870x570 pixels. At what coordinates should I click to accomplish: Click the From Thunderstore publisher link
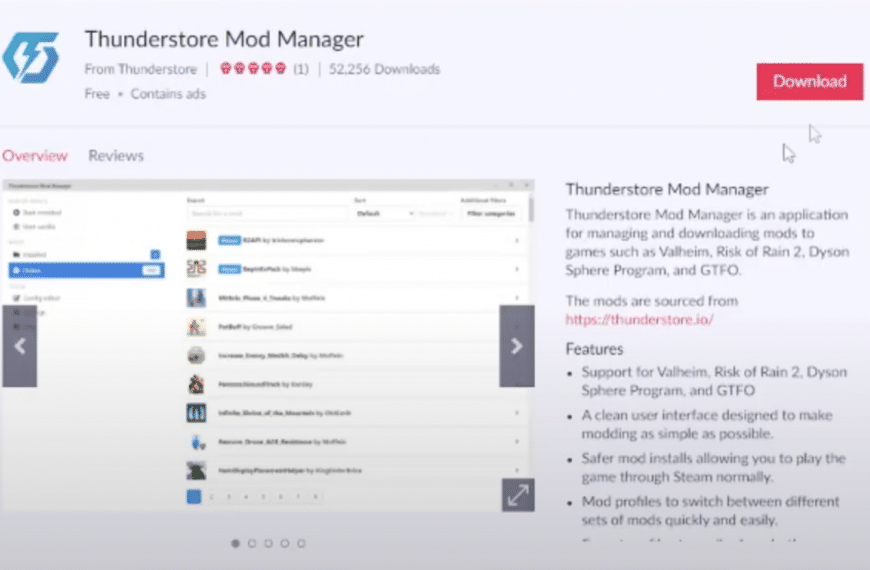pyautogui.click(x=140, y=69)
